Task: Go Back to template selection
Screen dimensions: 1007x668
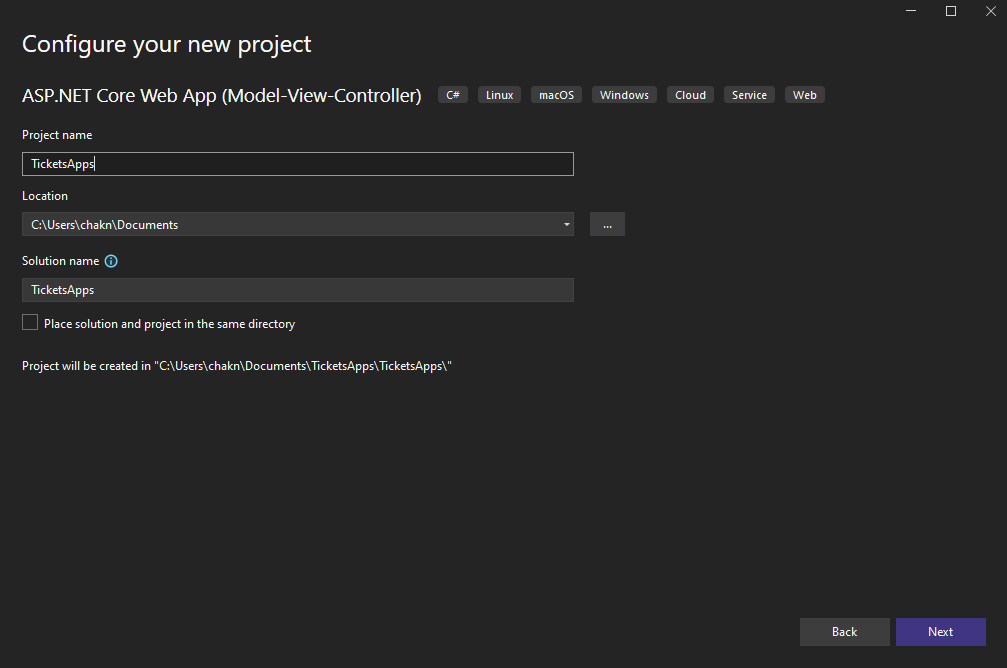Action: coord(845,632)
